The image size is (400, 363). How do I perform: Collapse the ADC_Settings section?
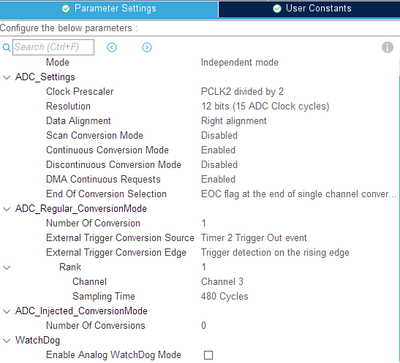point(6,77)
